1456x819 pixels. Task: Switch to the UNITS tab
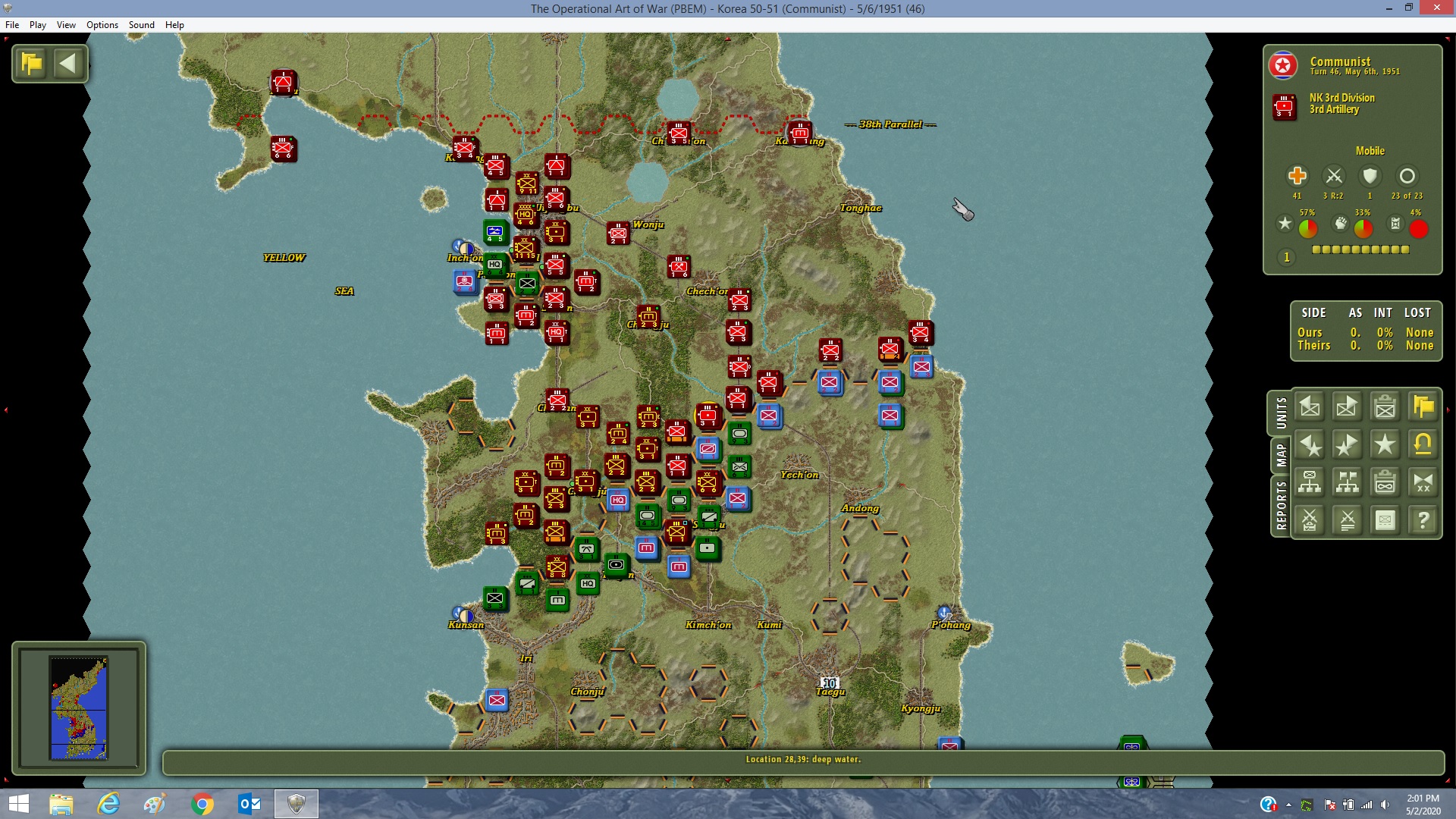click(1281, 414)
